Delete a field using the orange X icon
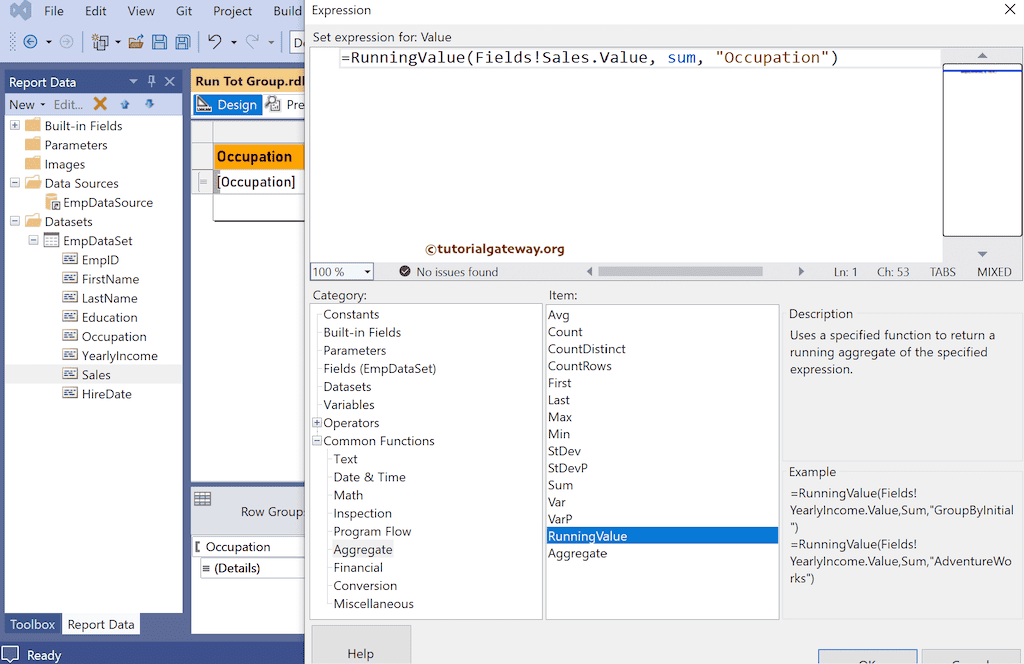 coord(99,103)
